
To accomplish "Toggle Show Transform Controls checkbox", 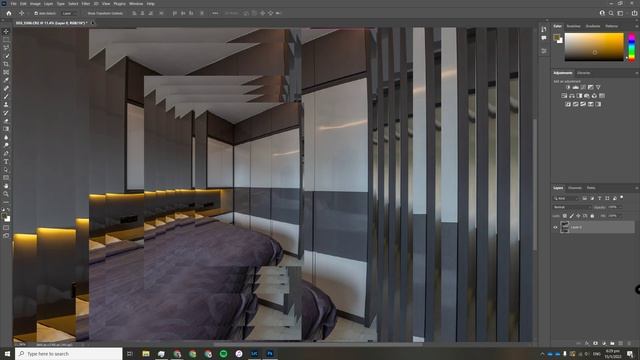I will tap(86, 13).
